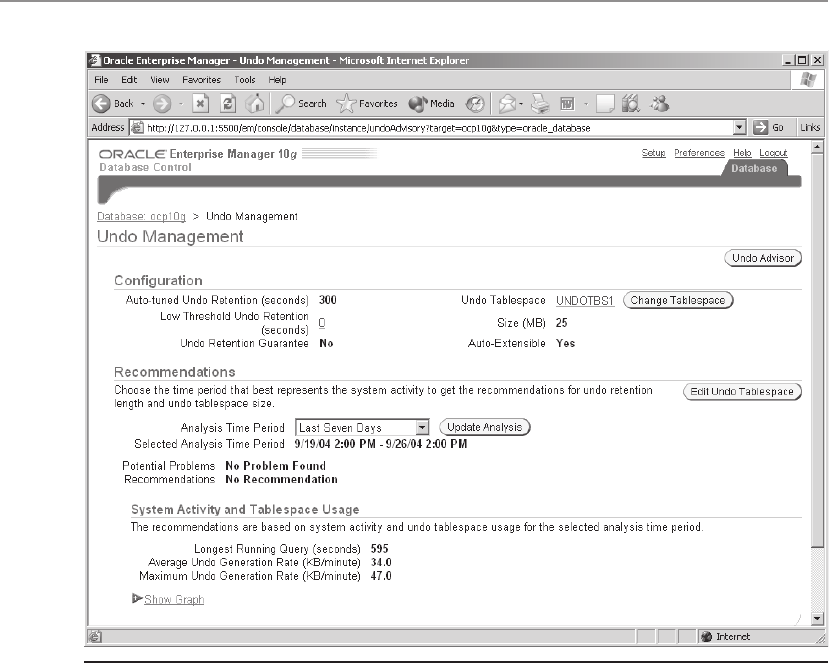The height and width of the screenshot is (663, 829).
Task: Expand the Show Graph triangle
Action: click(x=137, y=598)
